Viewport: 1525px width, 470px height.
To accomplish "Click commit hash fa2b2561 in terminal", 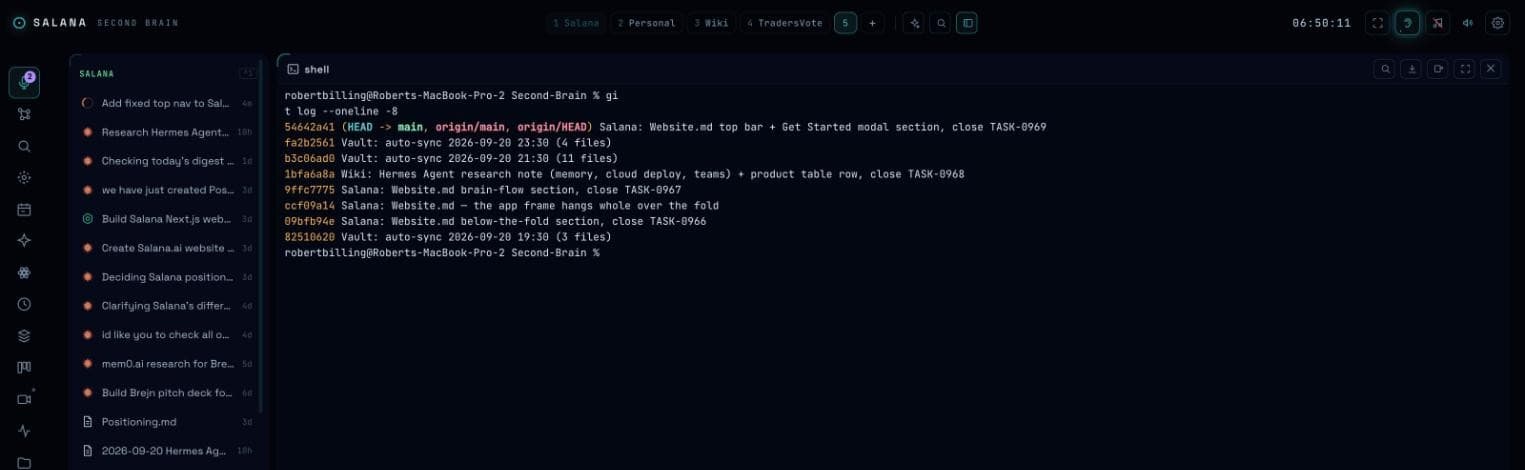I will (x=310, y=143).
